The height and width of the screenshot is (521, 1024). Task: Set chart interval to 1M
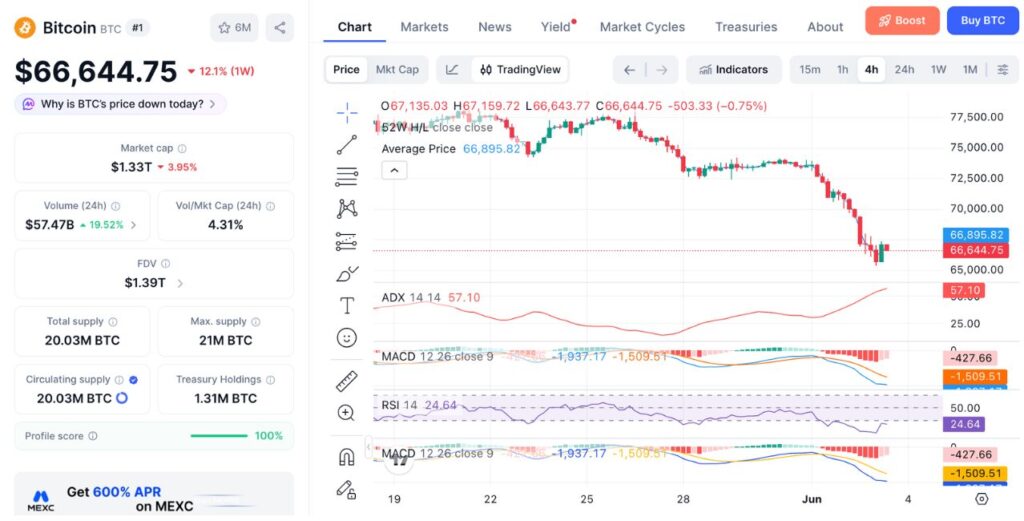(x=970, y=70)
